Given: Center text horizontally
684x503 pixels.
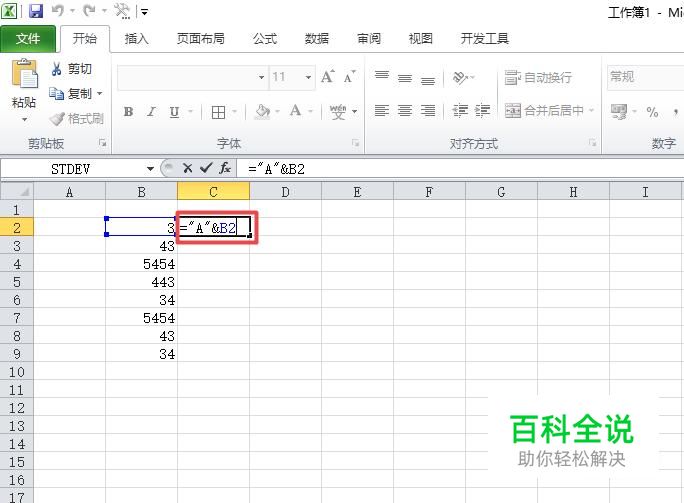Looking at the screenshot, I should [x=405, y=111].
